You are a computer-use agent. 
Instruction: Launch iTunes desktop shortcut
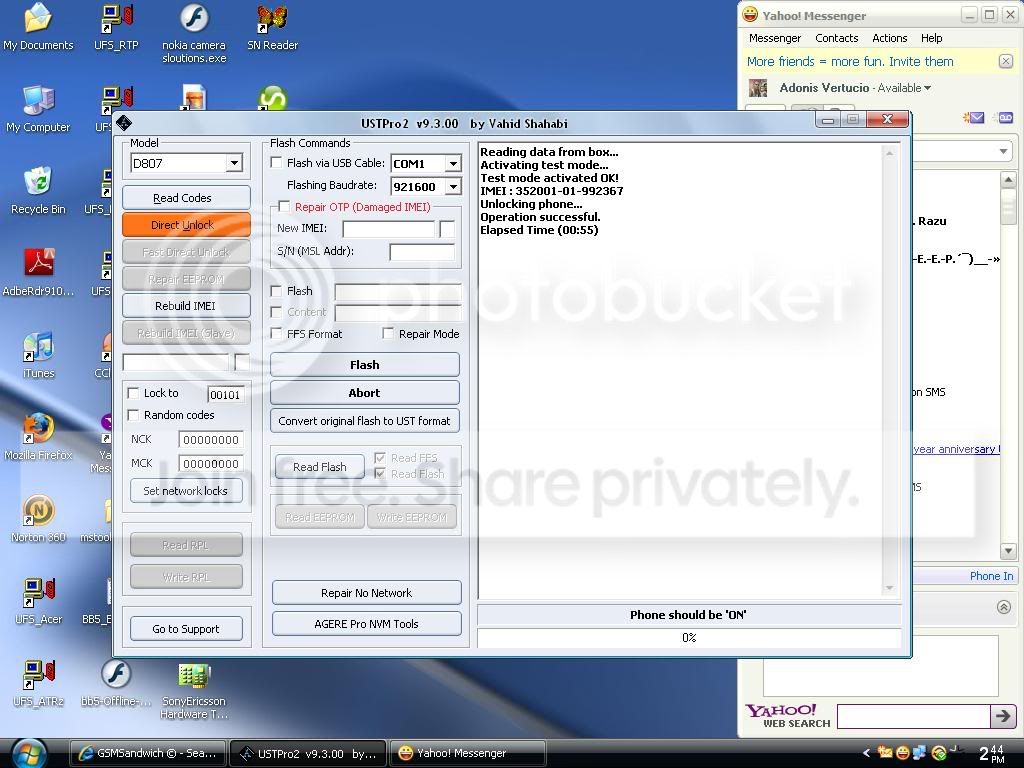pos(38,355)
